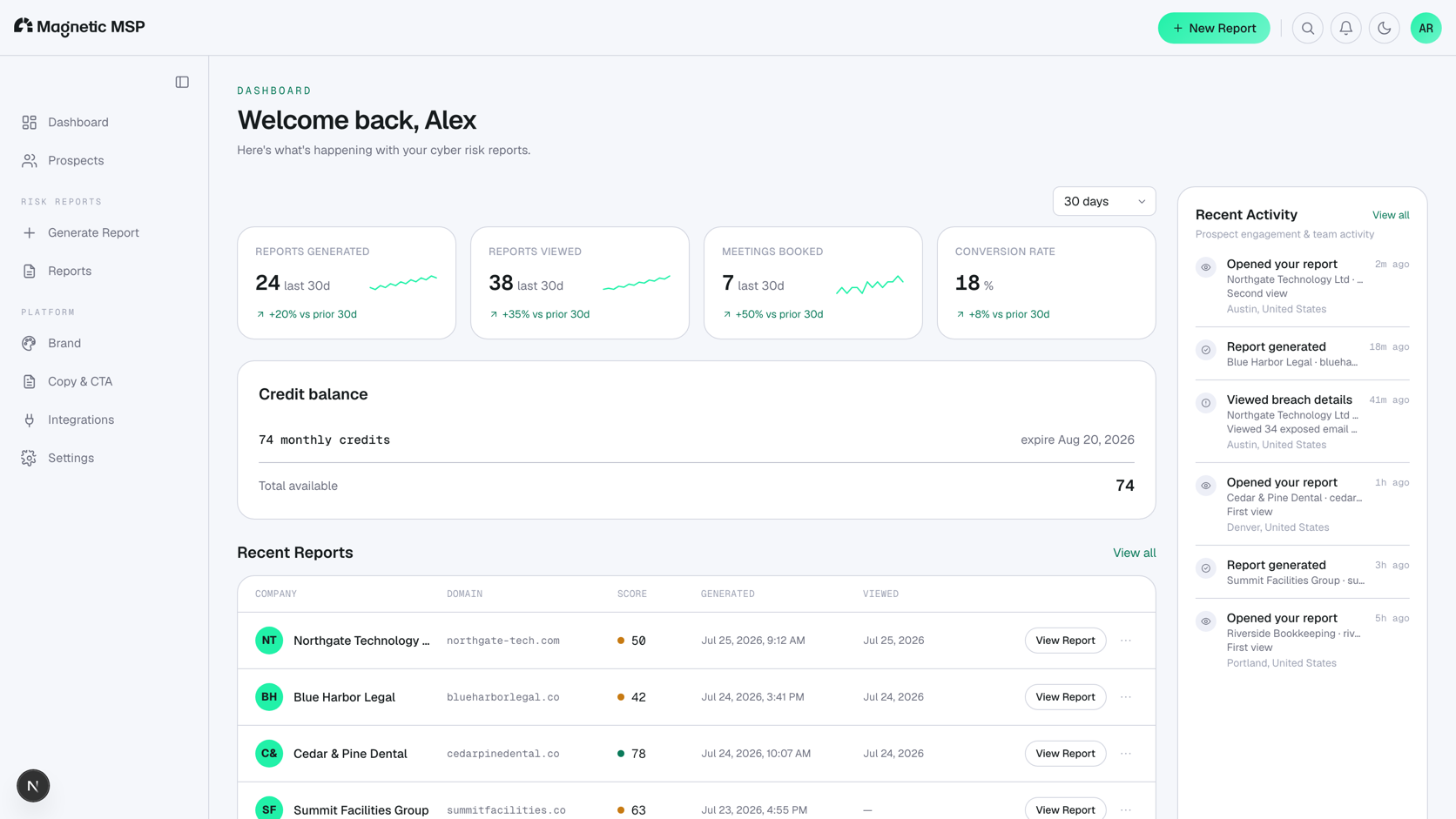Open the Reports Generated stat card
This screenshot has width=1456, height=819.
(x=347, y=283)
